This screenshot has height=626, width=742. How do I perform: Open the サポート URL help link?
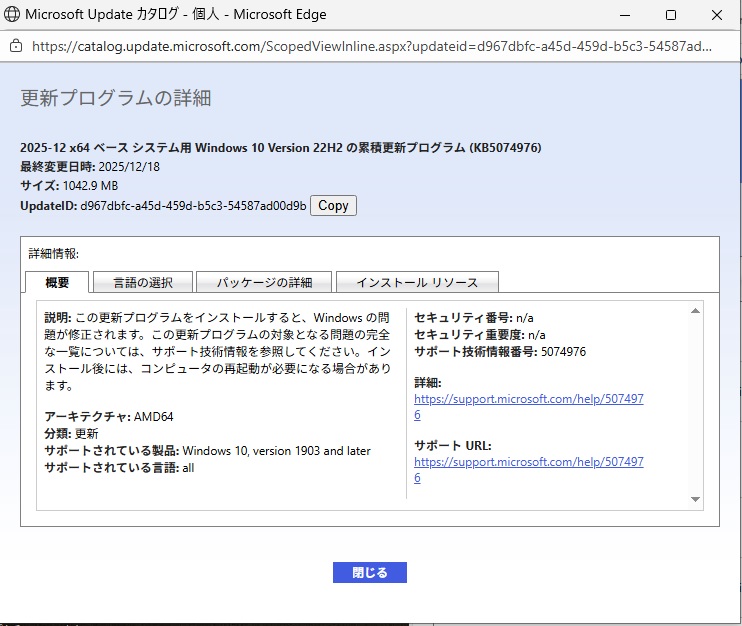point(529,469)
